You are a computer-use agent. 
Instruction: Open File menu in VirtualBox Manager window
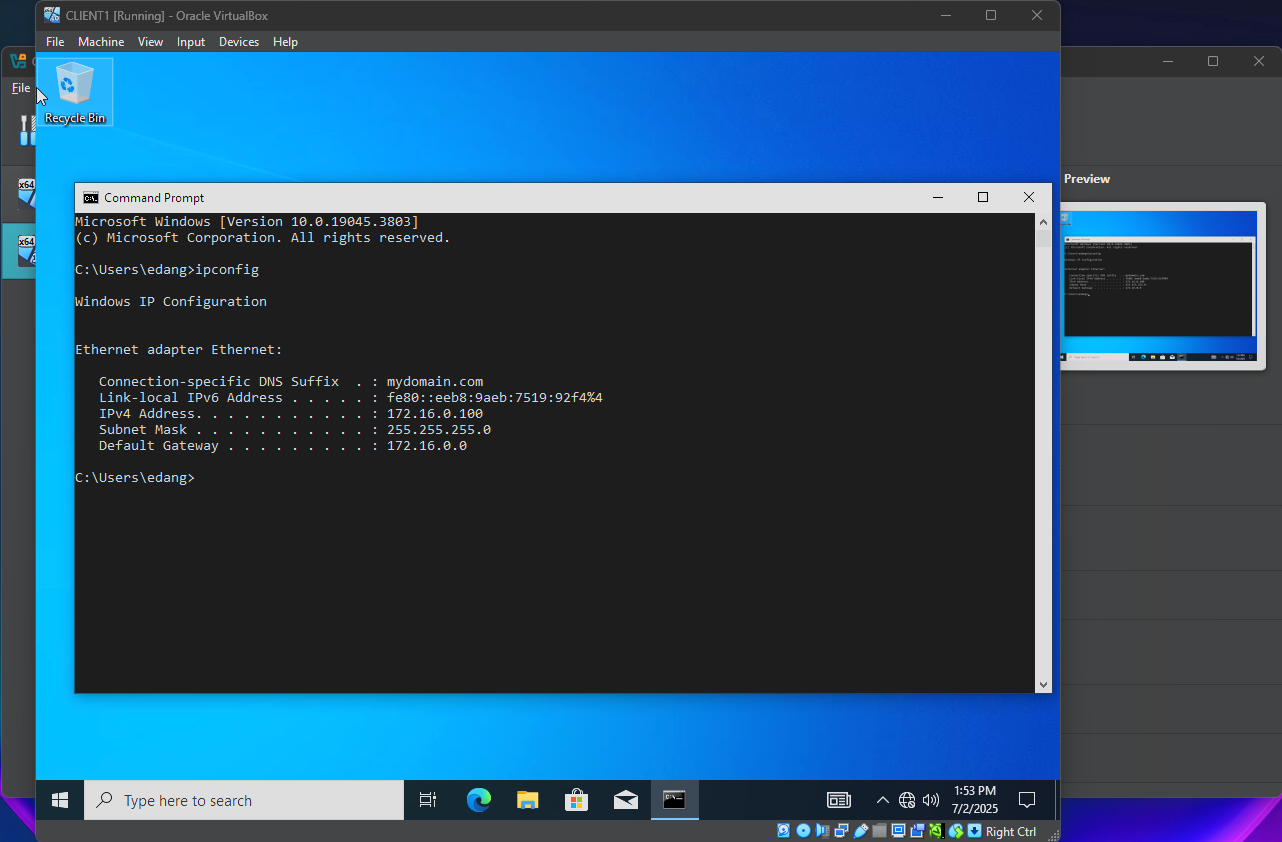[20, 88]
